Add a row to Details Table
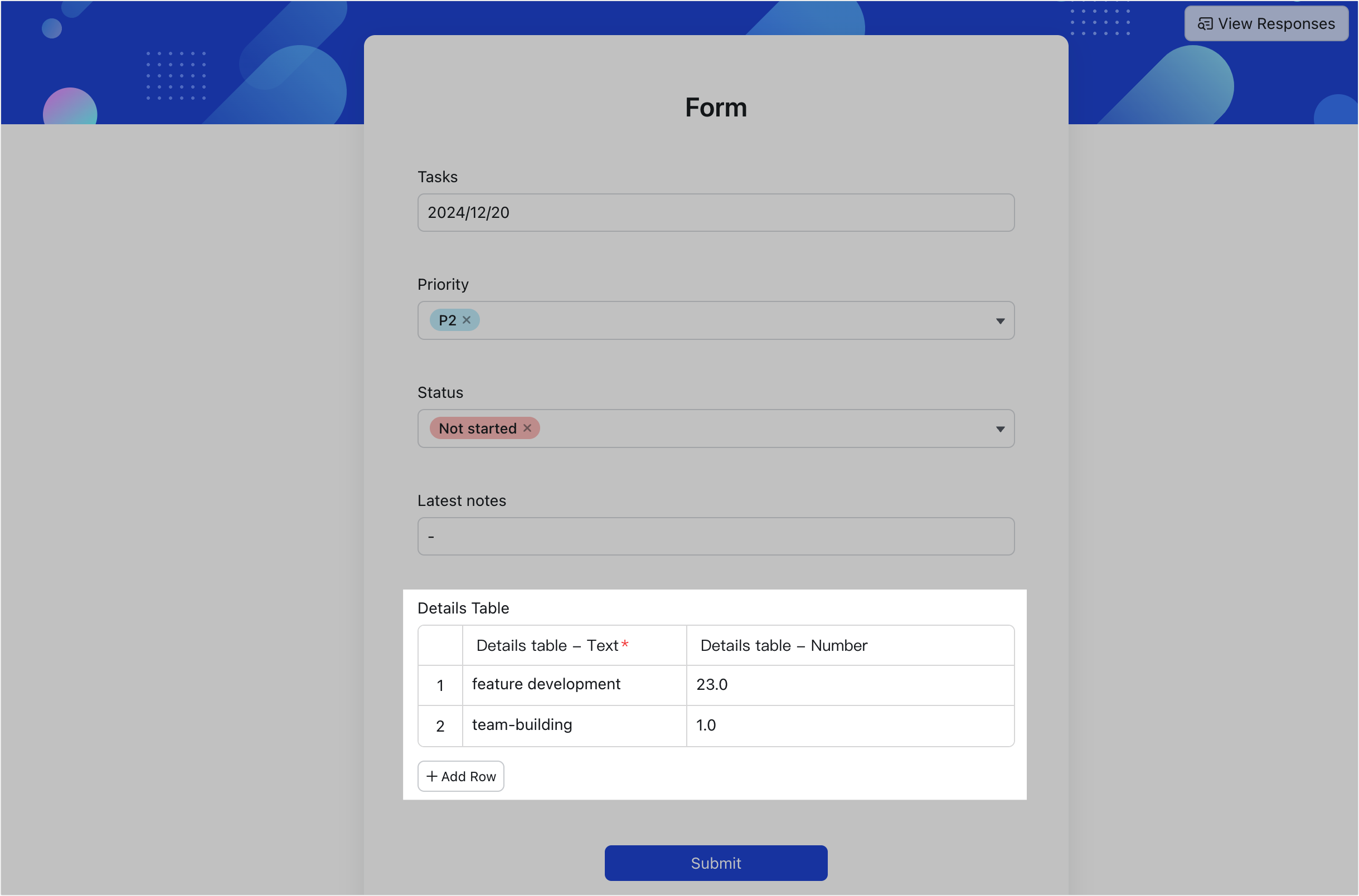 click(x=460, y=777)
